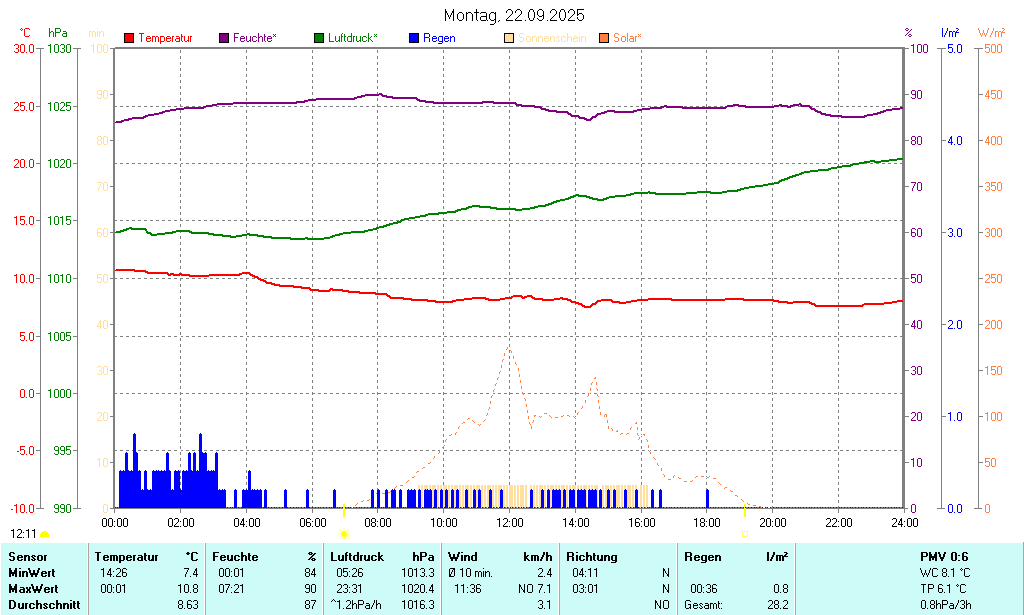Click the chart title Montag, 22.09.2025
Image resolution: width=1024 pixels, height=615 pixels.
[x=514, y=15]
